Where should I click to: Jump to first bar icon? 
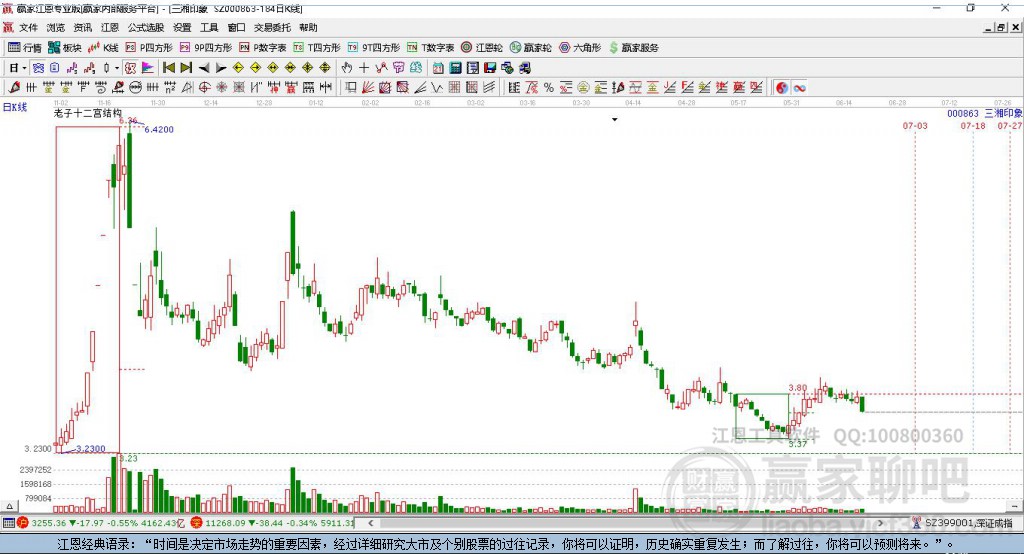tap(168, 67)
